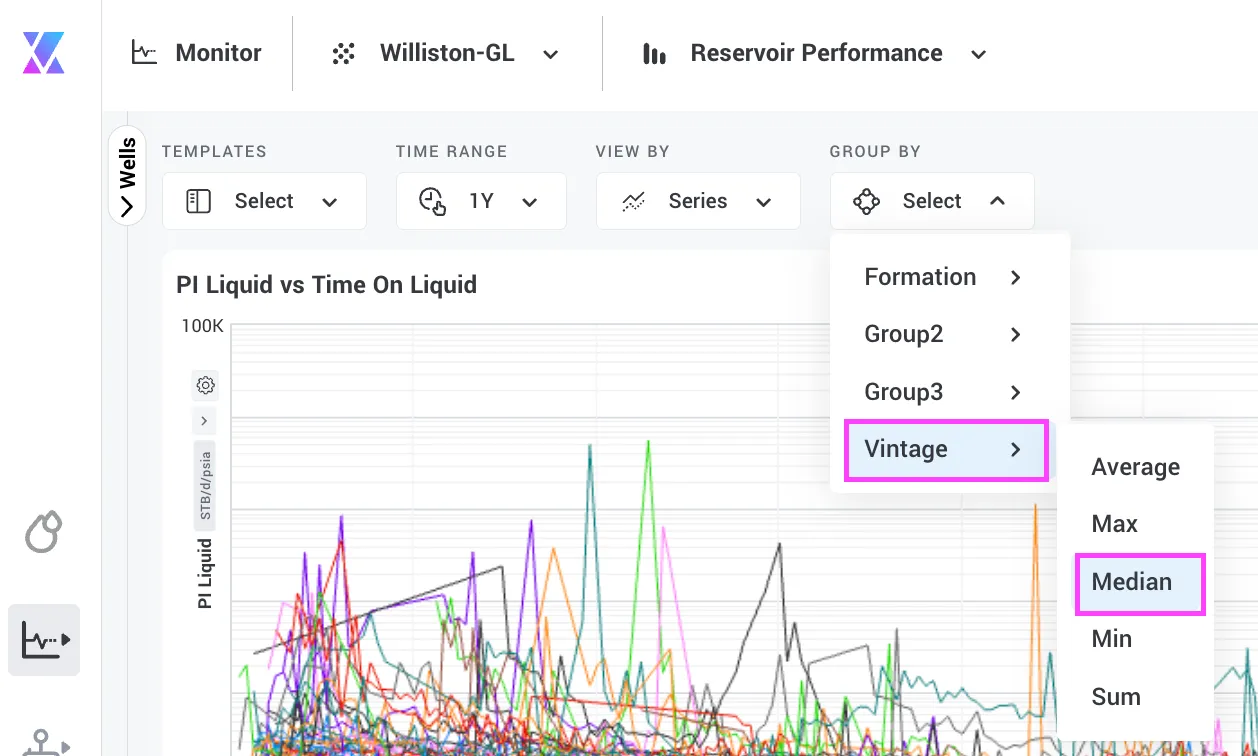Viewport: 1258px width, 756px height.
Task: Open the 1Y time range dropdown
Action: (x=481, y=201)
